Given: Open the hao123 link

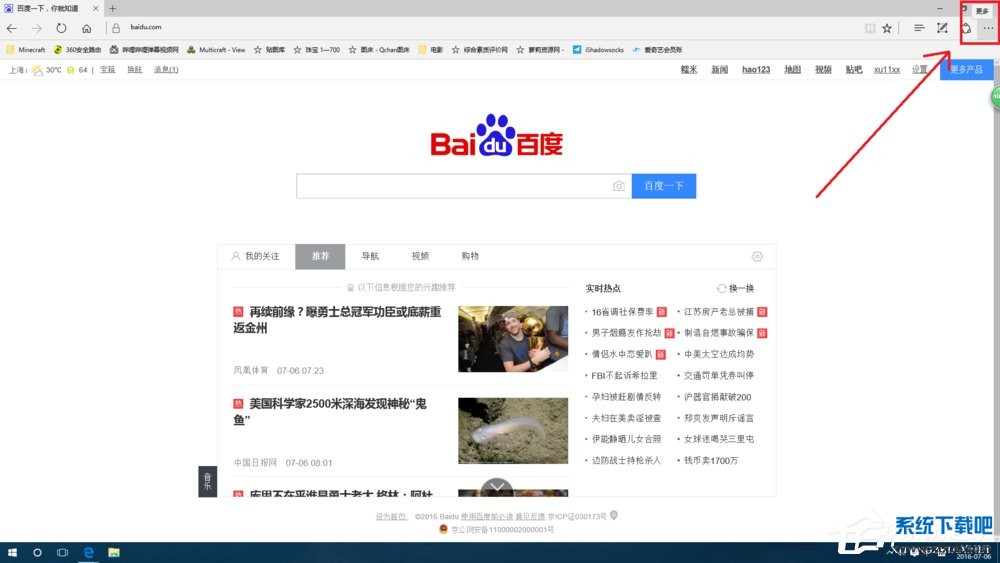Looking at the screenshot, I should click(756, 69).
